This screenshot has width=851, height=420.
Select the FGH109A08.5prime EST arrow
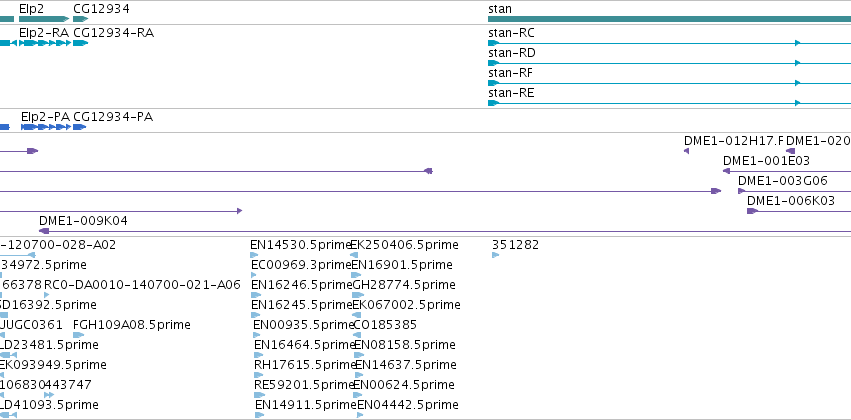[x=78, y=335]
